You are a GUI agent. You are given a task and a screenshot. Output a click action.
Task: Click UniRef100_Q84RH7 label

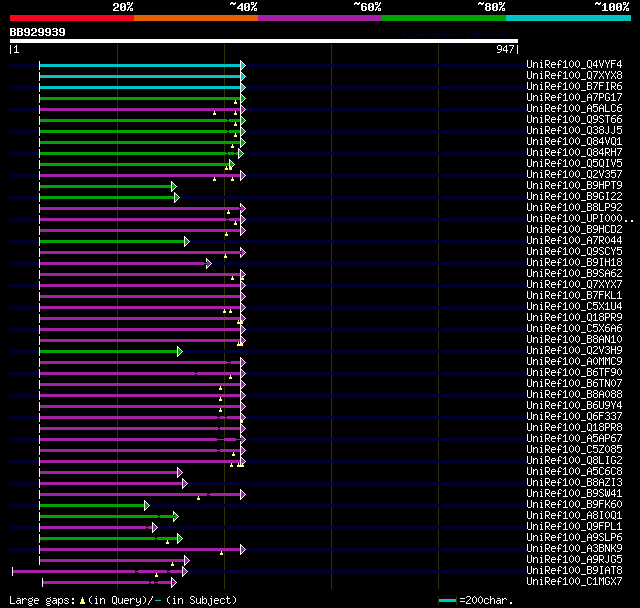point(574,153)
